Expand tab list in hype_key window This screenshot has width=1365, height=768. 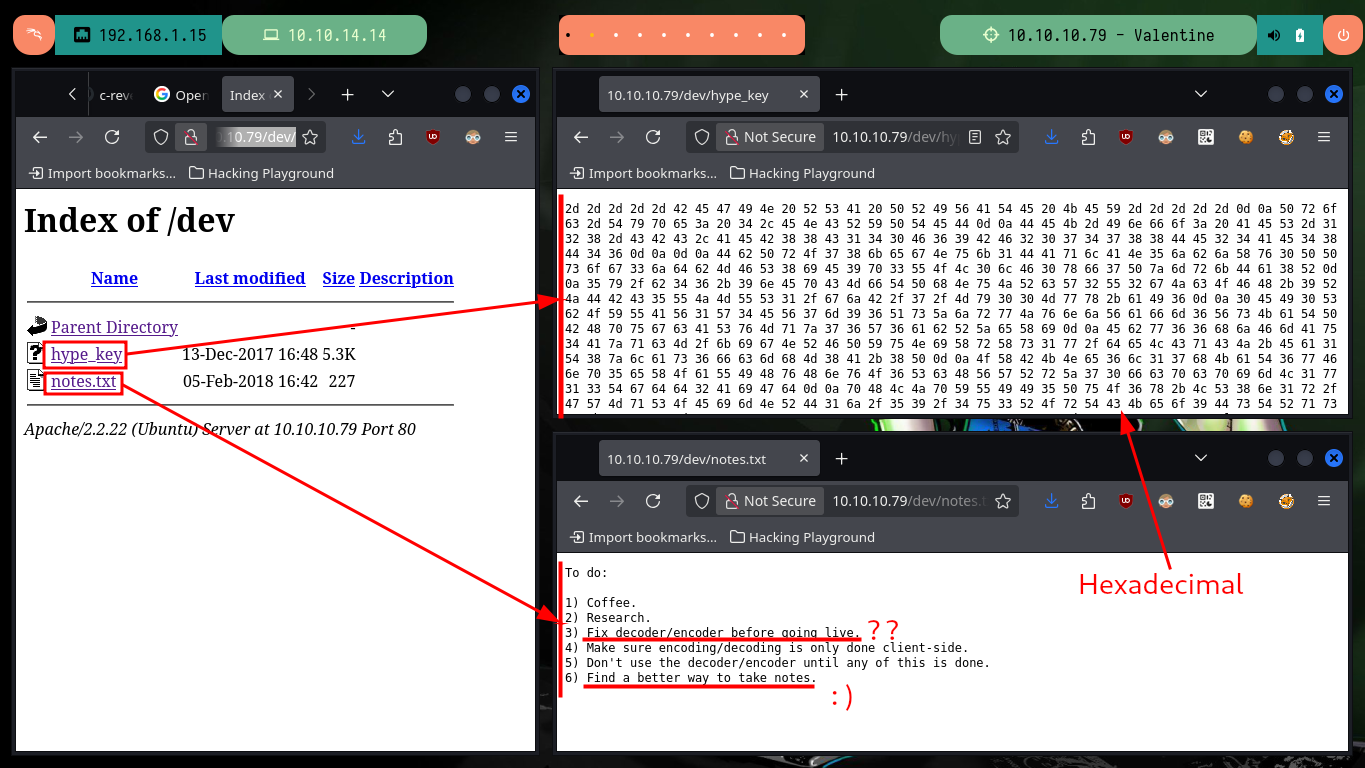click(x=1201, y=94)
